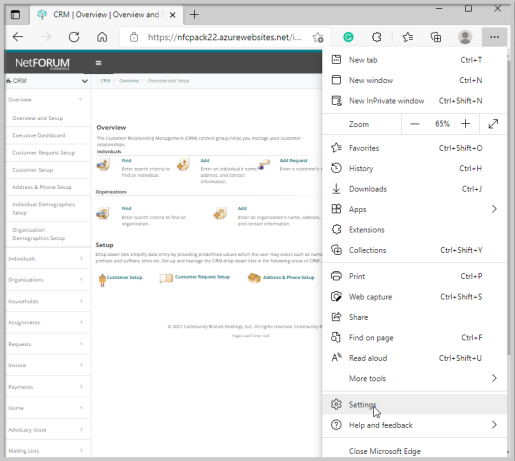This screenshot has height=461, width=515.
Task: Open Extensions menu entry
Action: (414, 230)
